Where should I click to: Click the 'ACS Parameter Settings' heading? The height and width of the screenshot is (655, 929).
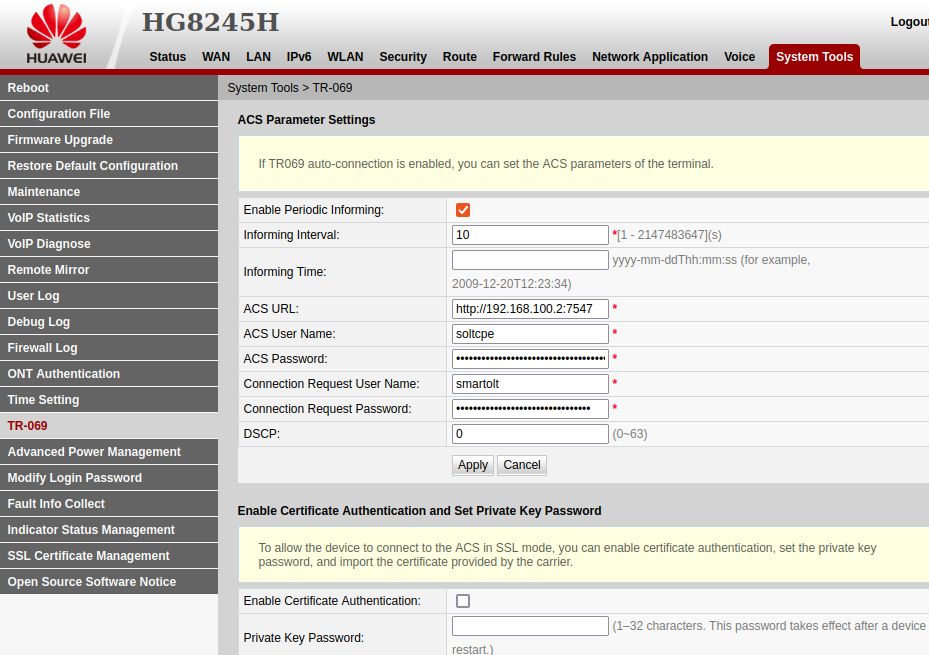coord(306,120)
